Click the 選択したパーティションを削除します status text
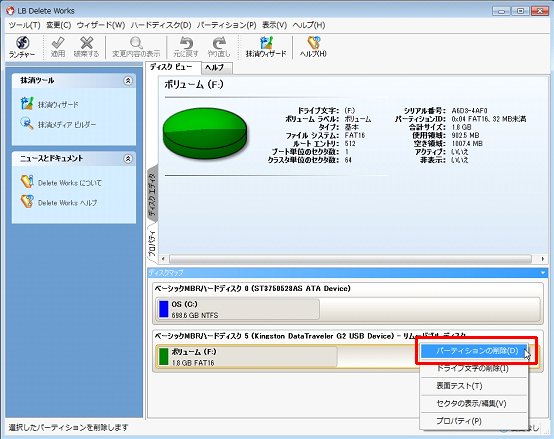Screen dimensions: 554x439 (x=68, y=428)
